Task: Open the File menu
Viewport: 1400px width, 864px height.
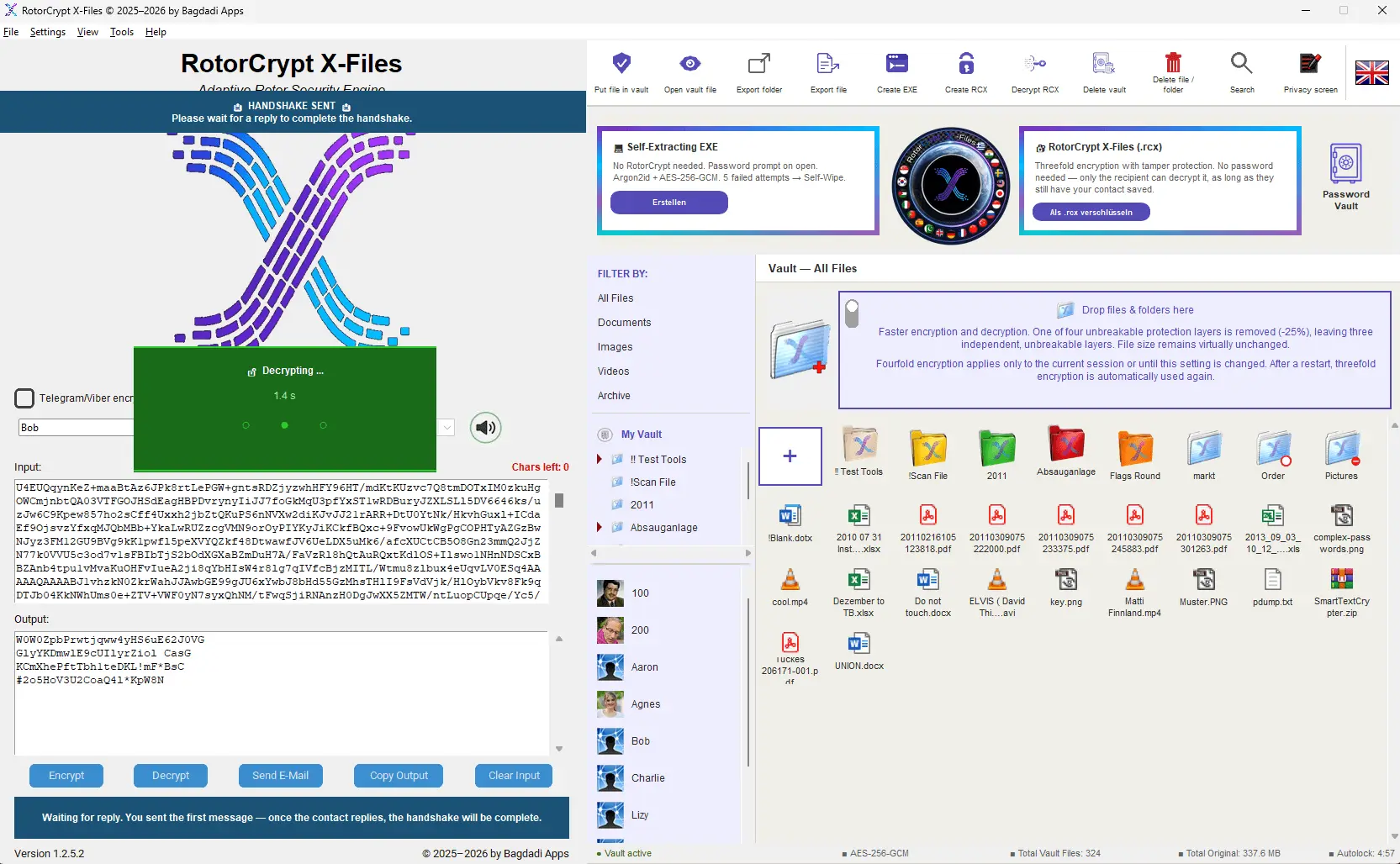Action: [11, 32]
